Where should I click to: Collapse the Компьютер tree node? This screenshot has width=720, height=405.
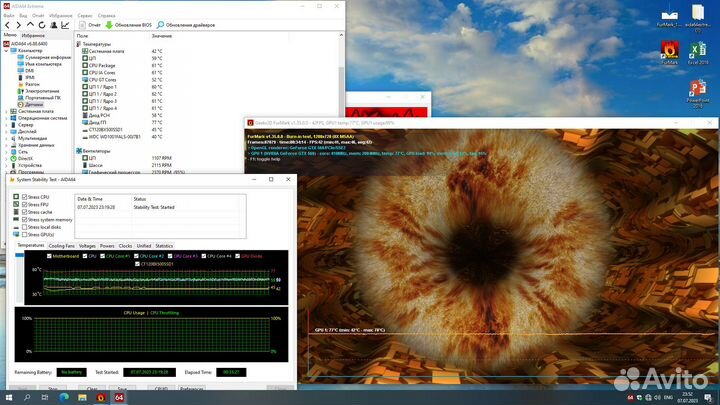(6, 51)
